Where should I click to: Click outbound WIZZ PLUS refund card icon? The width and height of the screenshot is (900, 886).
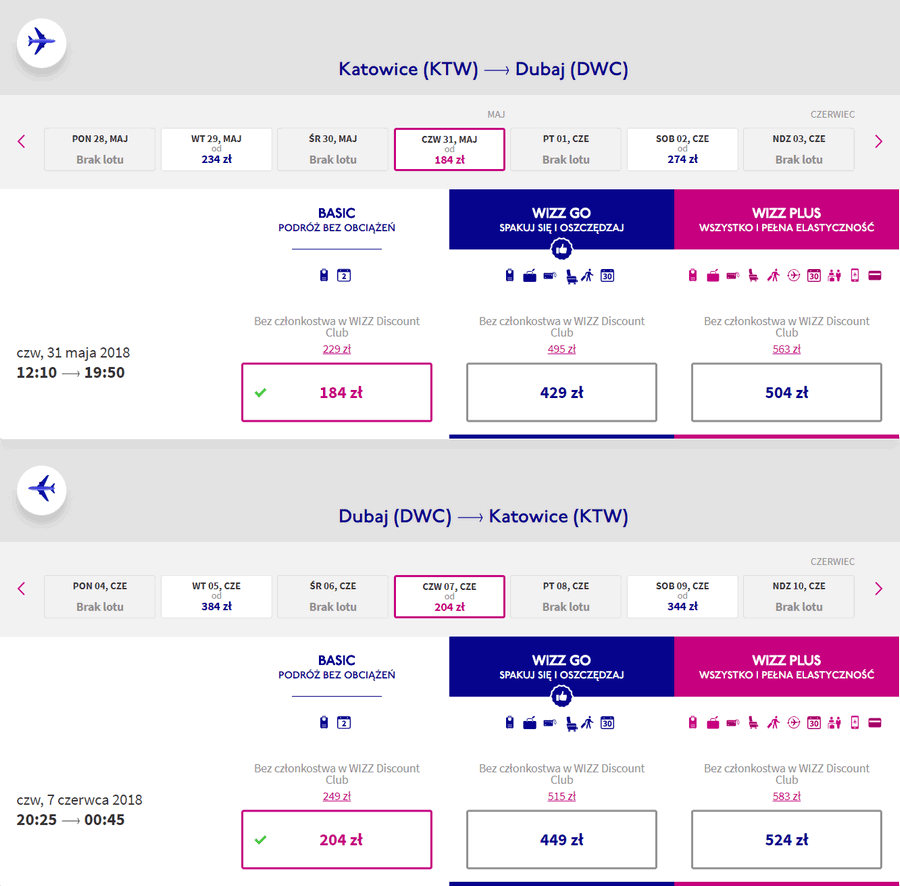[875, 276]
